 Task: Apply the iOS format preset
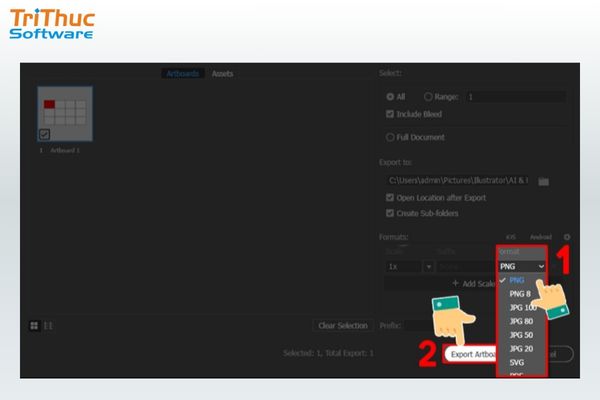click(x=510, y=237)
